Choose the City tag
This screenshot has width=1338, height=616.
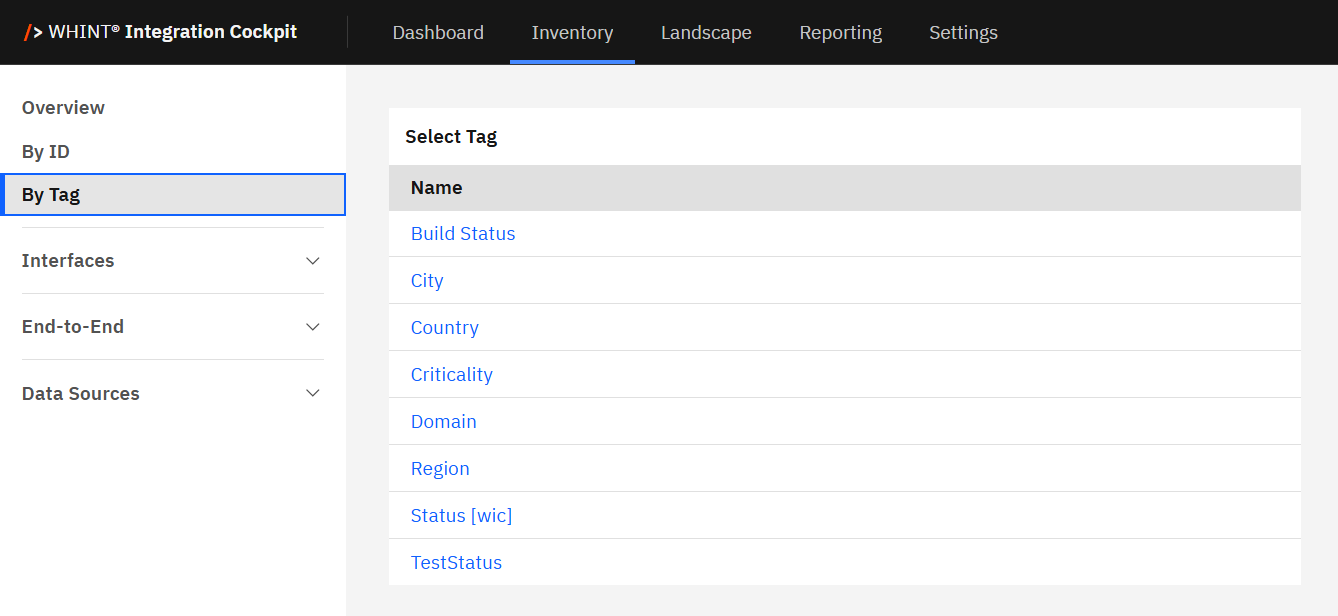point(427,281)
